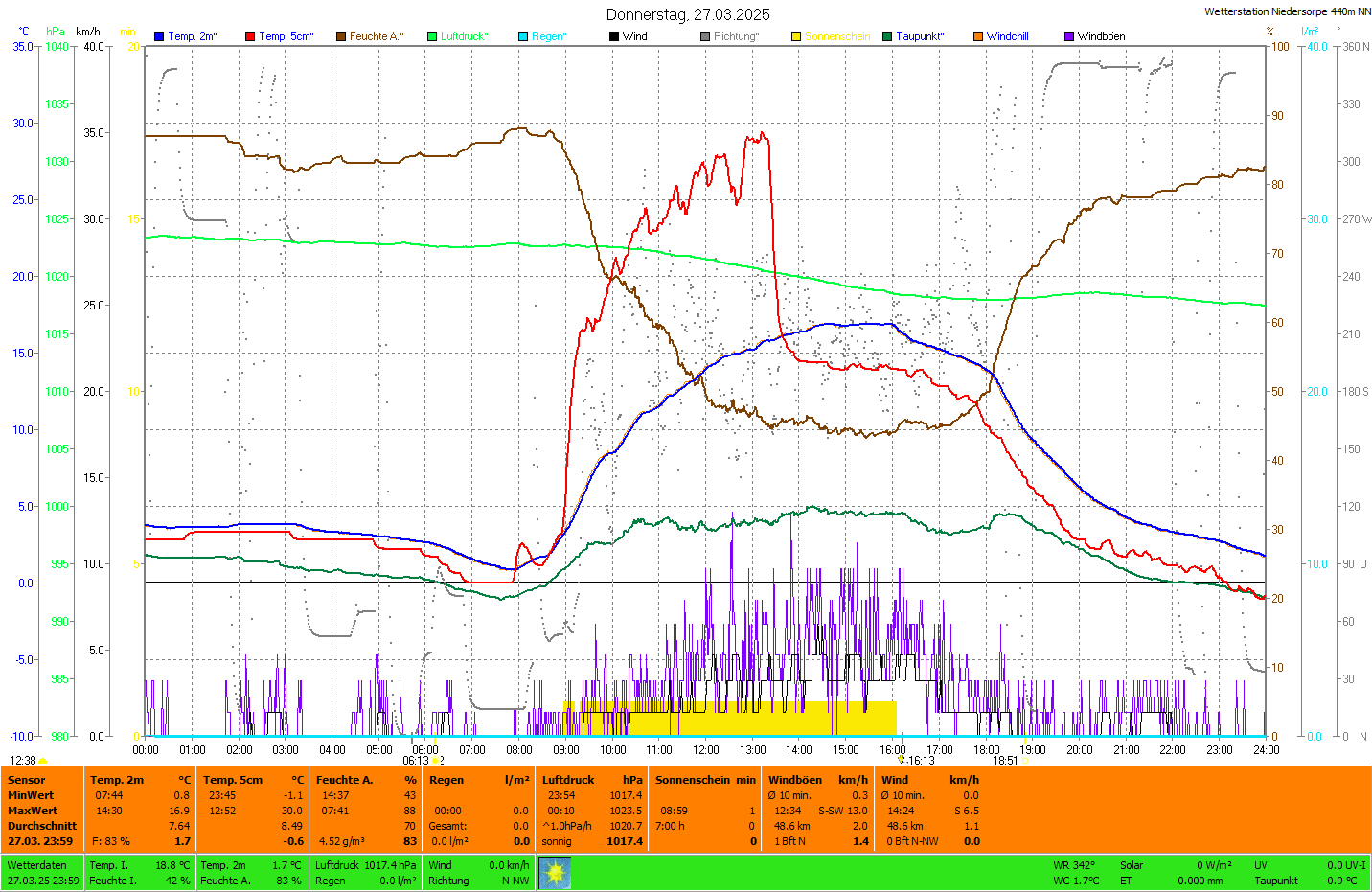Screen dimensions: 1372x892
Task: Click the gray Richtung legend square
Action: click(x=705, y=36)
